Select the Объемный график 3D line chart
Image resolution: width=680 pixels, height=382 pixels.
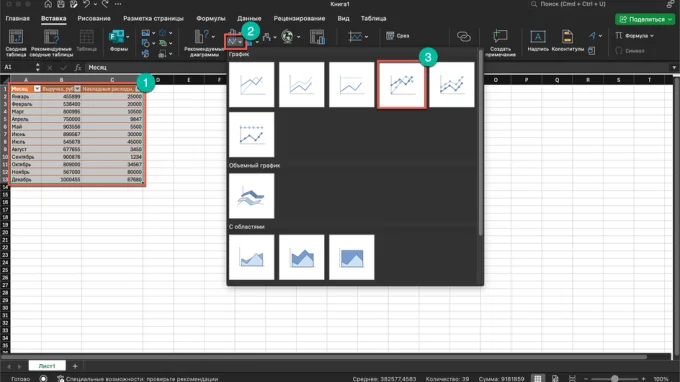pyautogui.click(x=252, y=196)
